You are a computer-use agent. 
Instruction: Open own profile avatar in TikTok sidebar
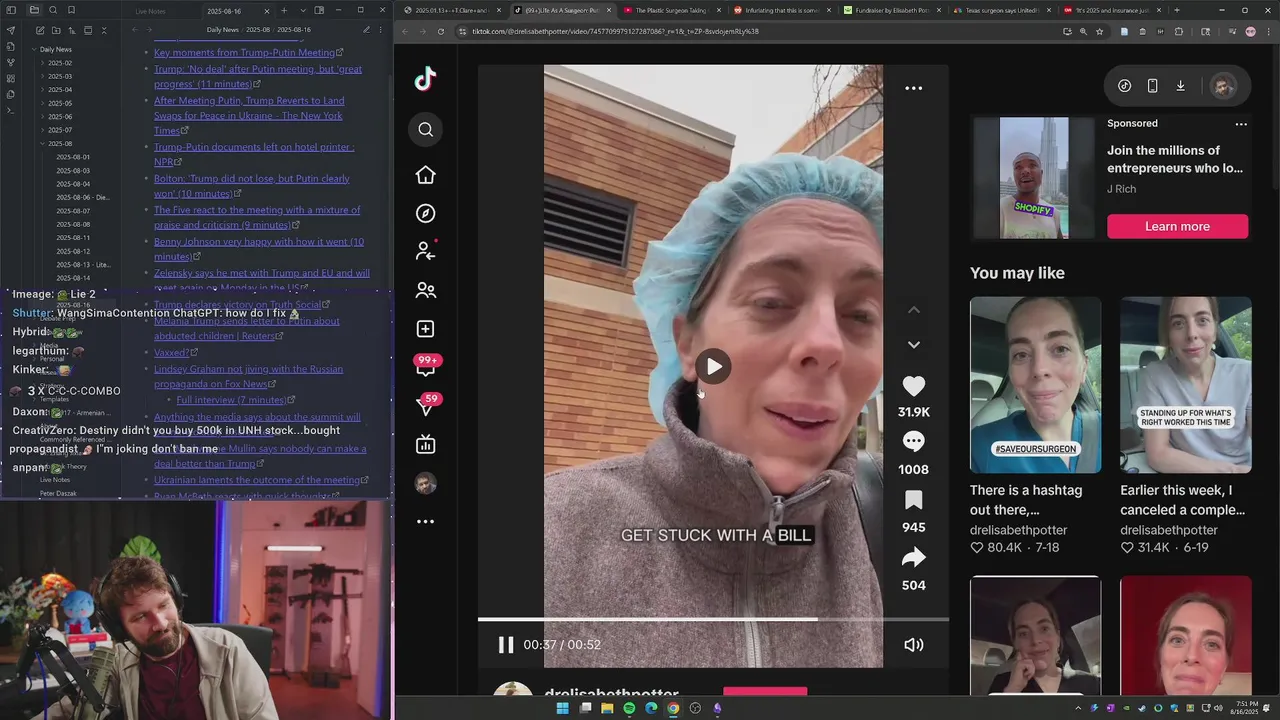click(425, 483)
